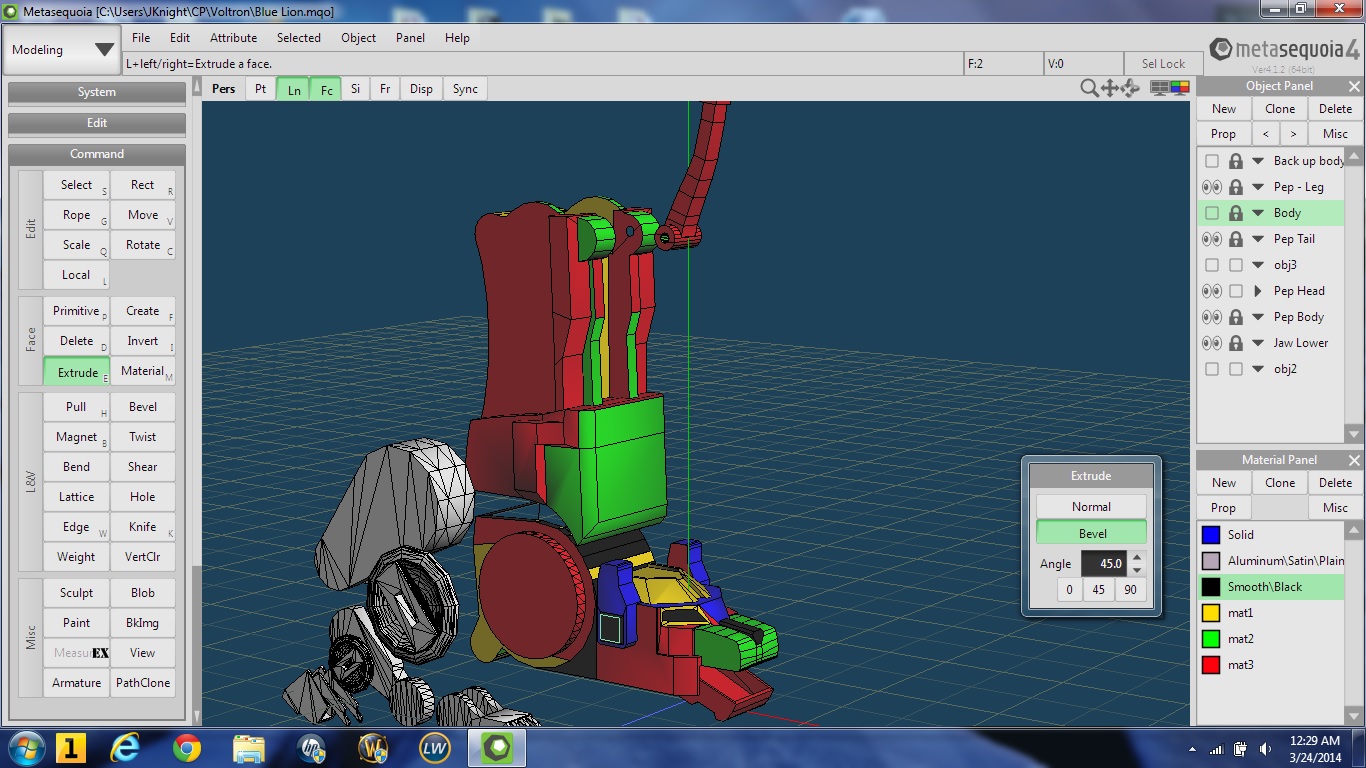
Task: Show the Body object visibility checkbox
Action: tap(1212, 213)
